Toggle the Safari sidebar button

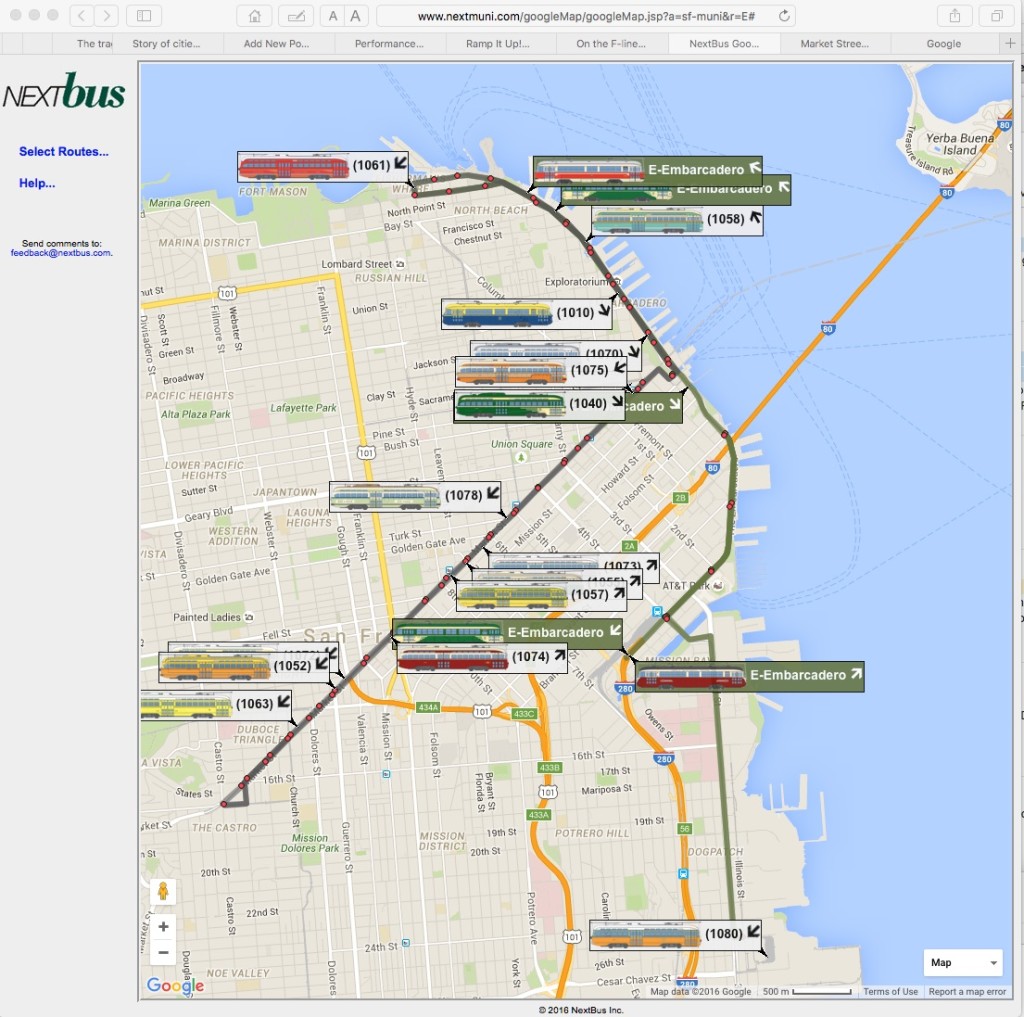point(144,16)
